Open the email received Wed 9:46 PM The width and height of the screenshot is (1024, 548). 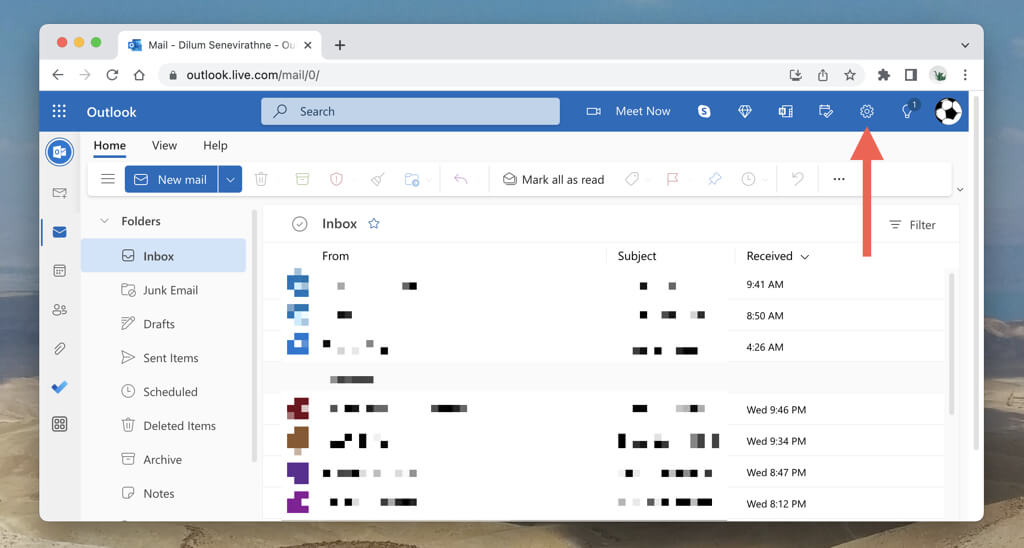(605, 410)
